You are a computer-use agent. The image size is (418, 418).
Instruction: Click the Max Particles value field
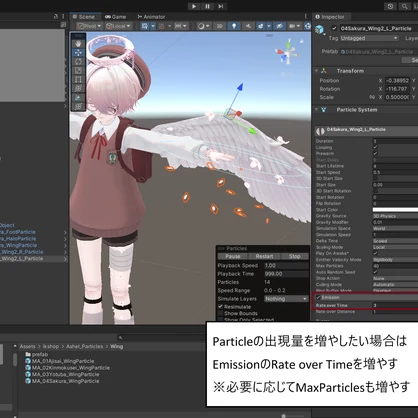[395, 266]
